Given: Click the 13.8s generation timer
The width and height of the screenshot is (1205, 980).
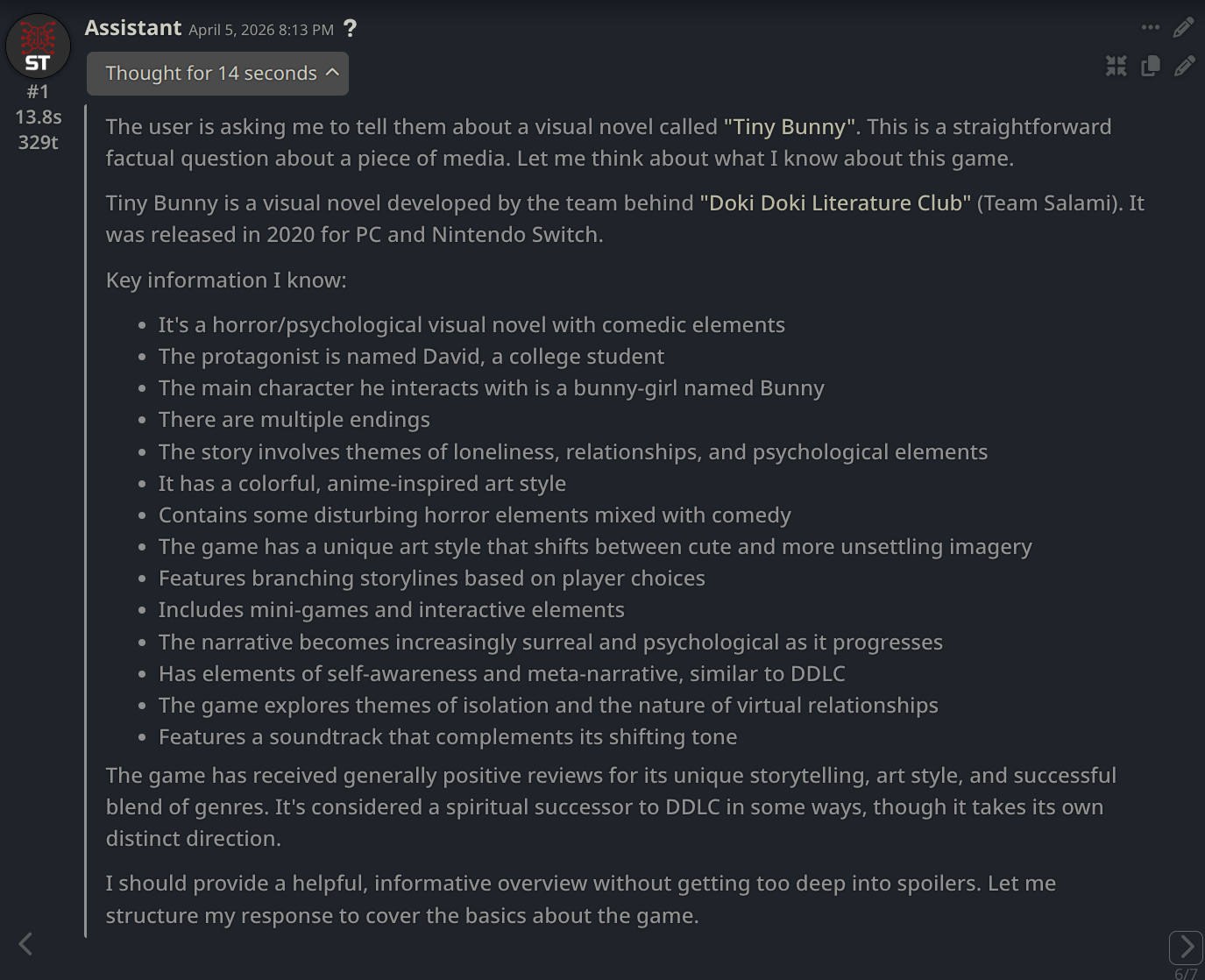Looking at the screenshot, I should [x=38, y=117].
